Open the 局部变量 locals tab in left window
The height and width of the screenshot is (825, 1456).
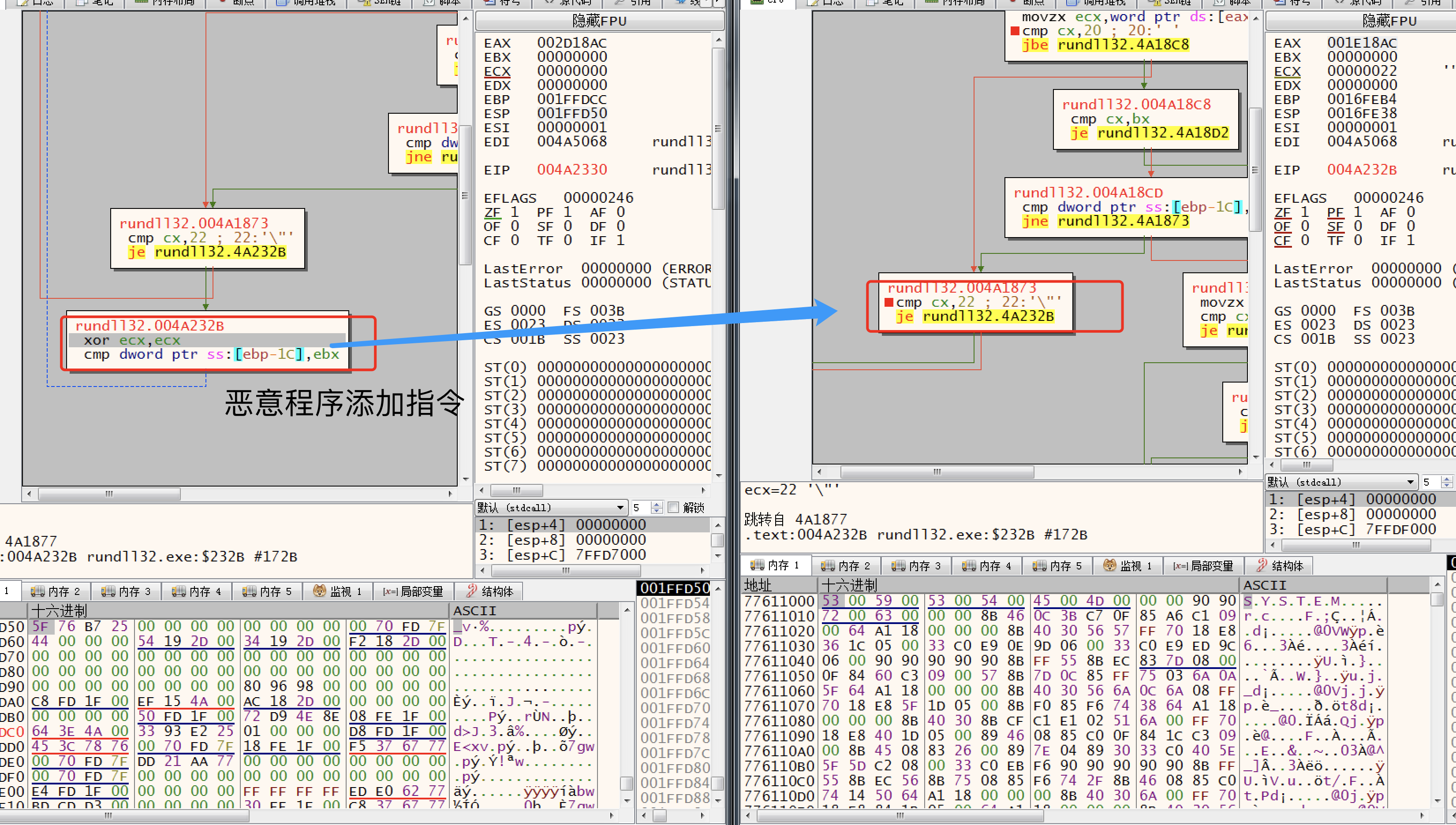413,591
